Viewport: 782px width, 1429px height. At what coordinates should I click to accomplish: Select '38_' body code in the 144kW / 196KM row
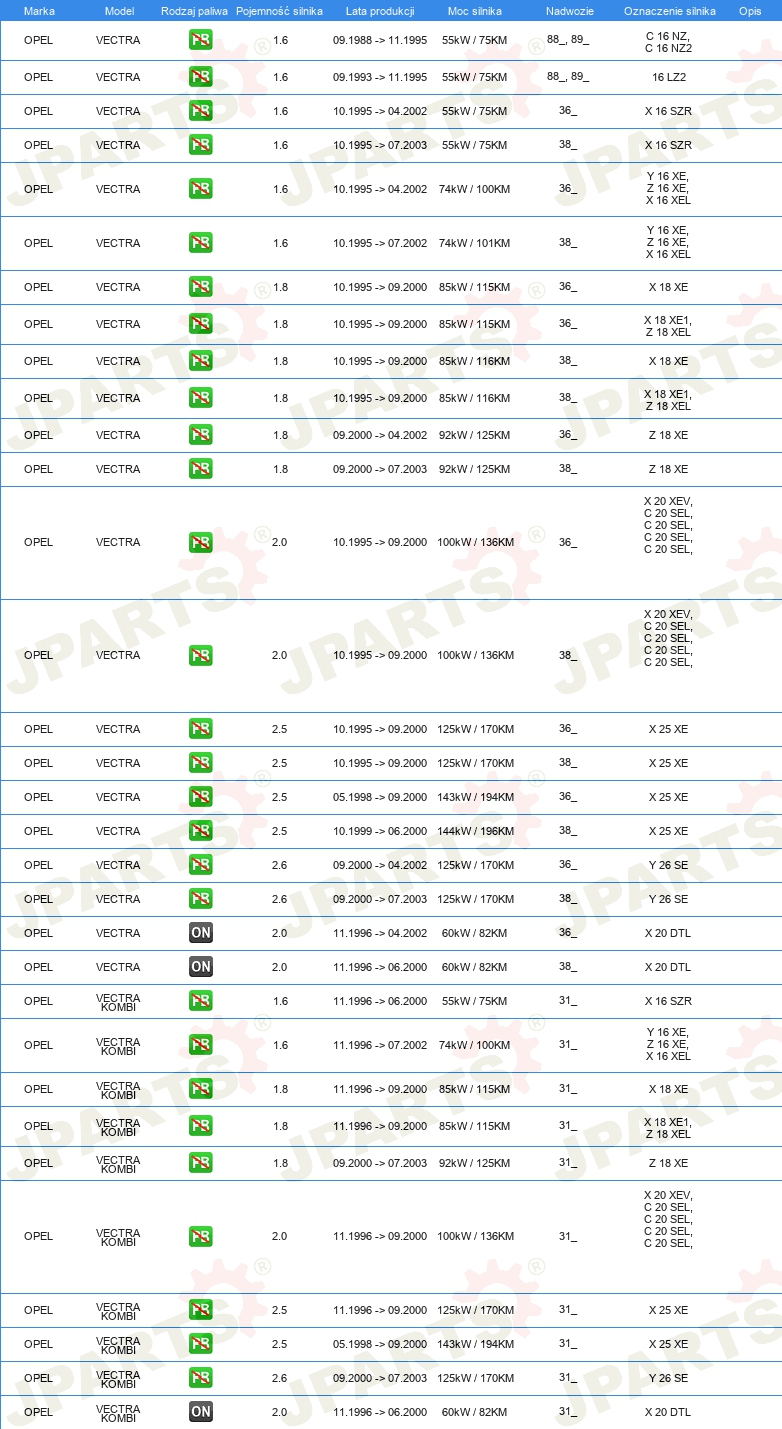click(568, 831)
